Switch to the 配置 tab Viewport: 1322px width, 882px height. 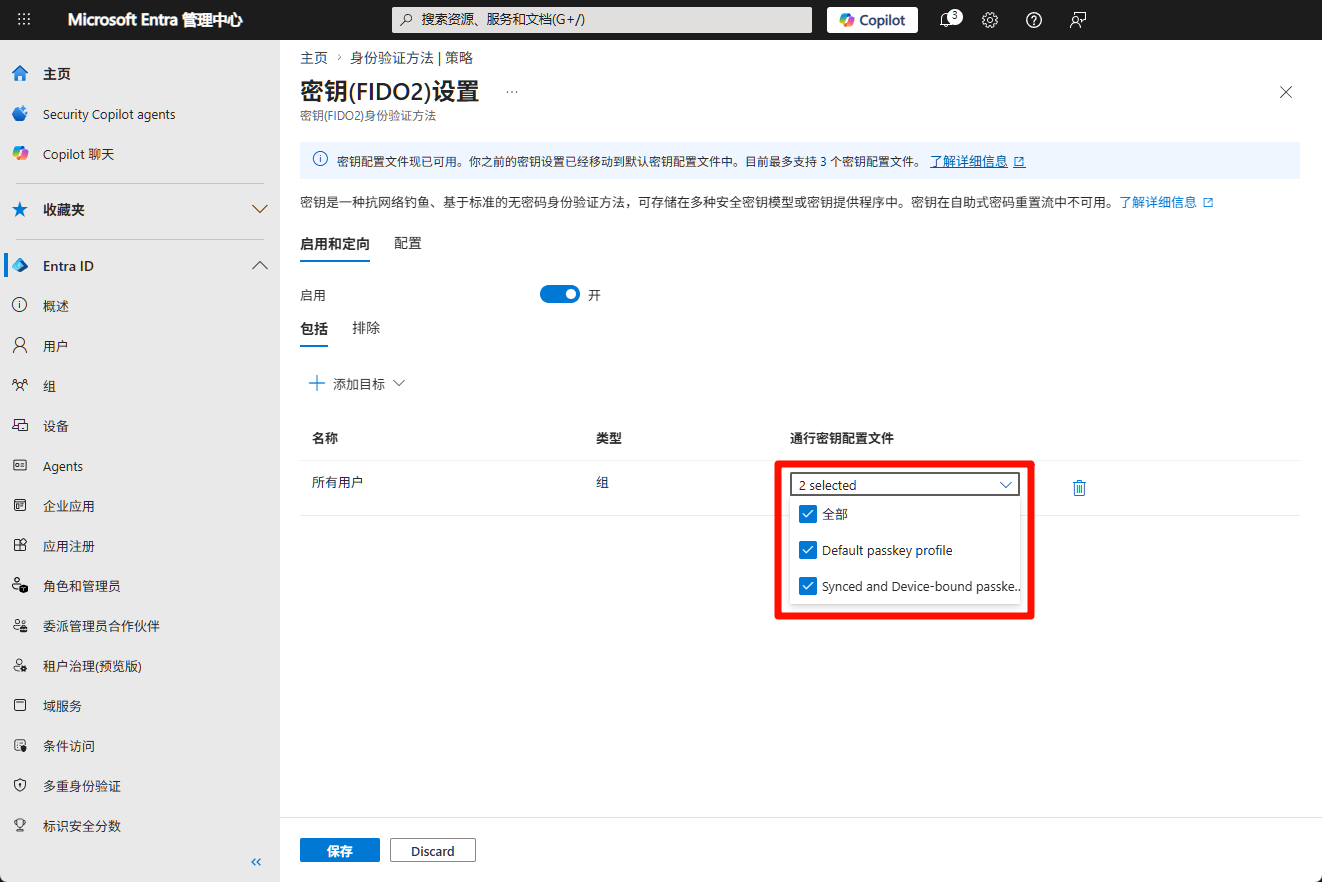(x=408, y=243)
